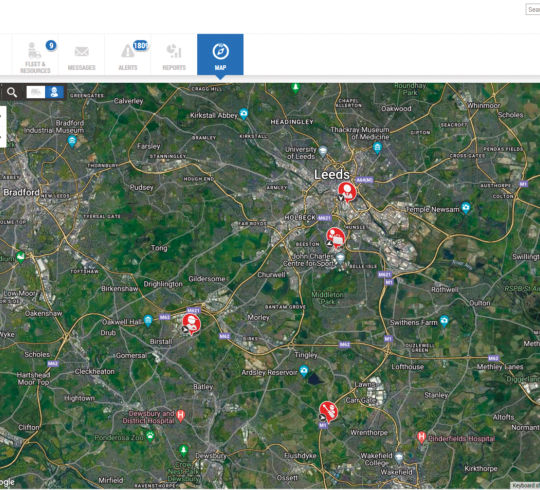Viewport: 540px width, 490px height.
Task: Click the Tingley label
Action: click(306, 355)
